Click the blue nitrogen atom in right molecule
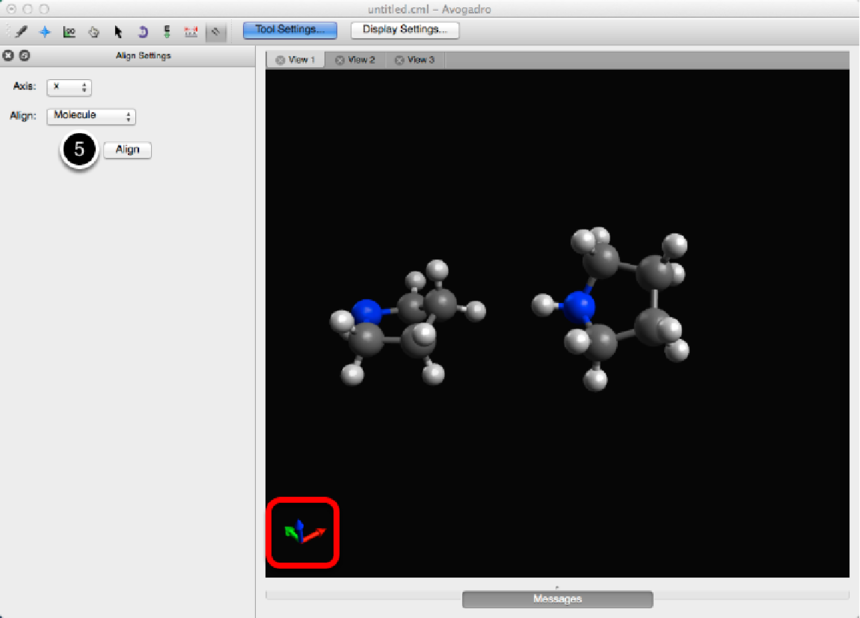The height and width of the screenshot is (618, 860). (x=579, y=305)
